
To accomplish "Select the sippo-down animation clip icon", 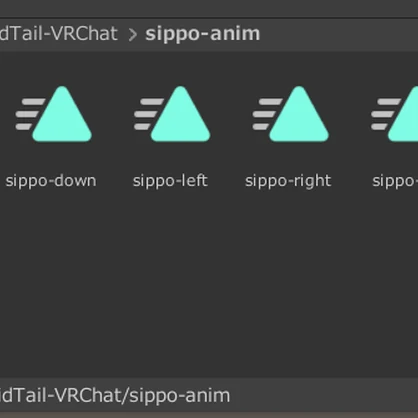I will click(x=54, y=114).
